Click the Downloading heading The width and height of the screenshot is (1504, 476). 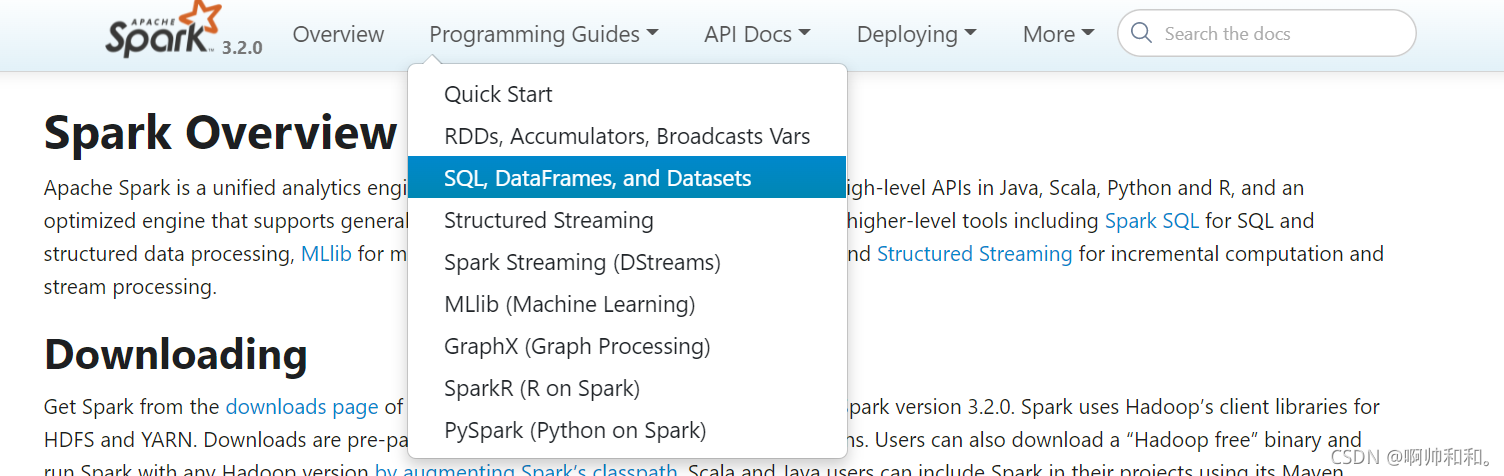[176, 354]
